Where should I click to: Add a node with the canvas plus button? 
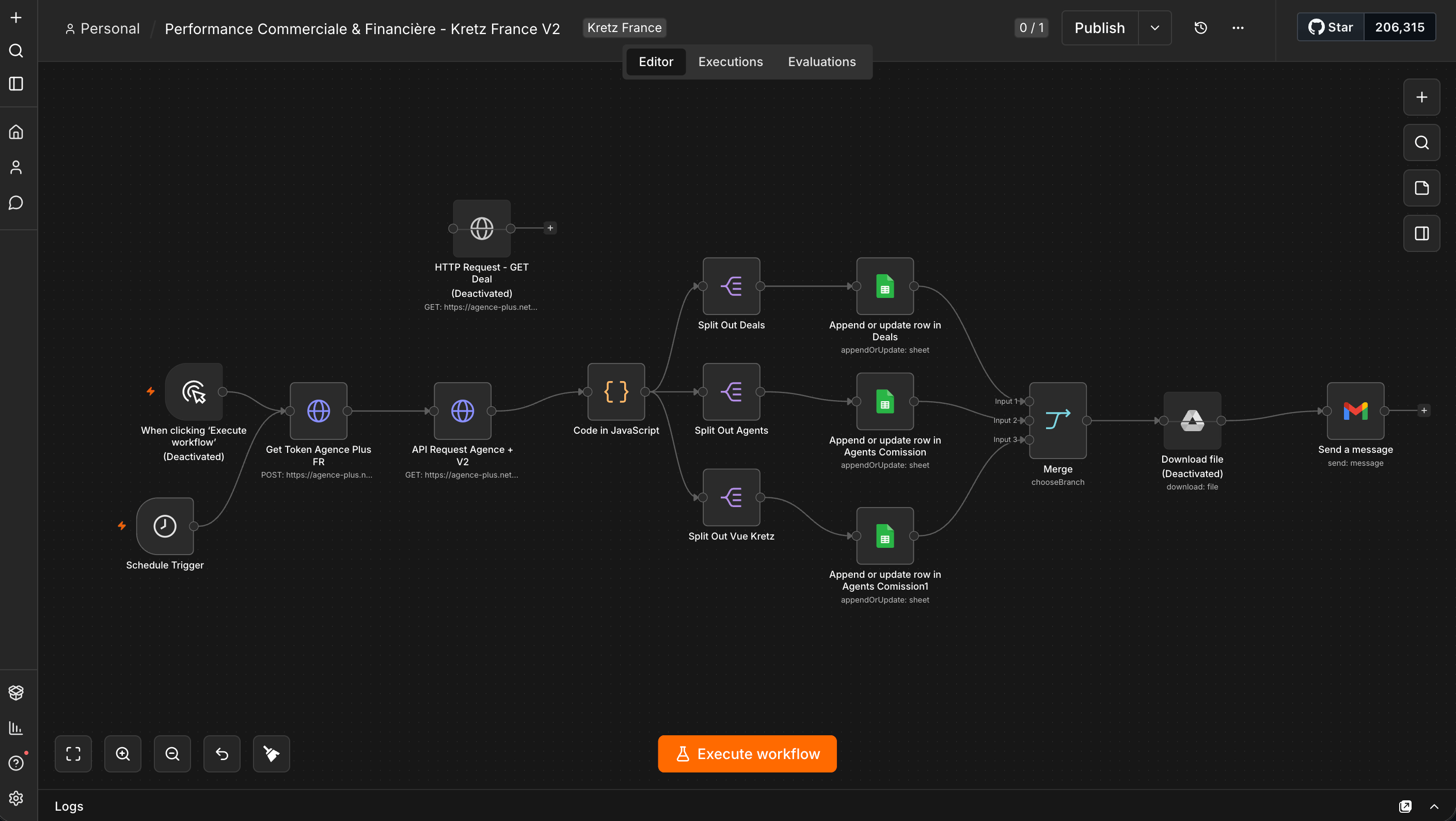click(x=1421, y=97)
